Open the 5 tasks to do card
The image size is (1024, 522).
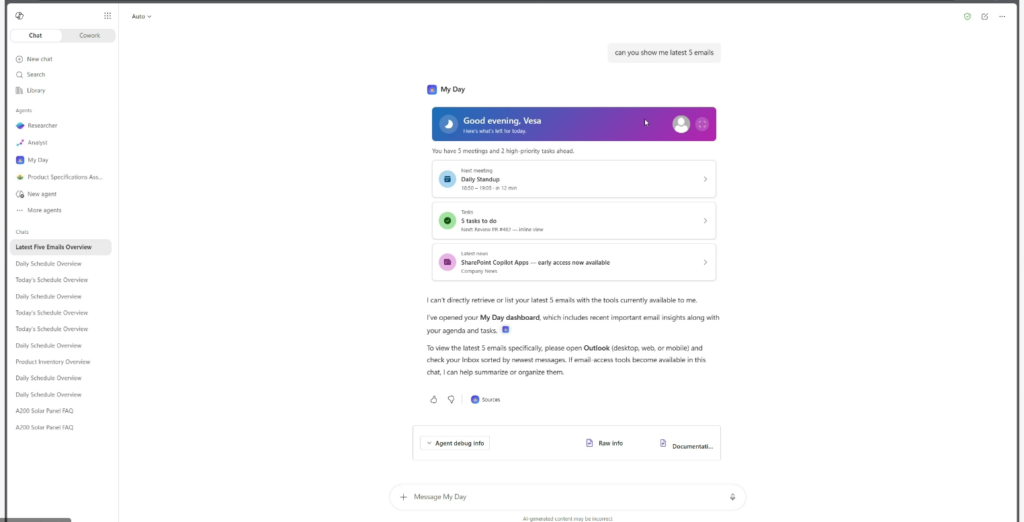click(x=573, y=221)
